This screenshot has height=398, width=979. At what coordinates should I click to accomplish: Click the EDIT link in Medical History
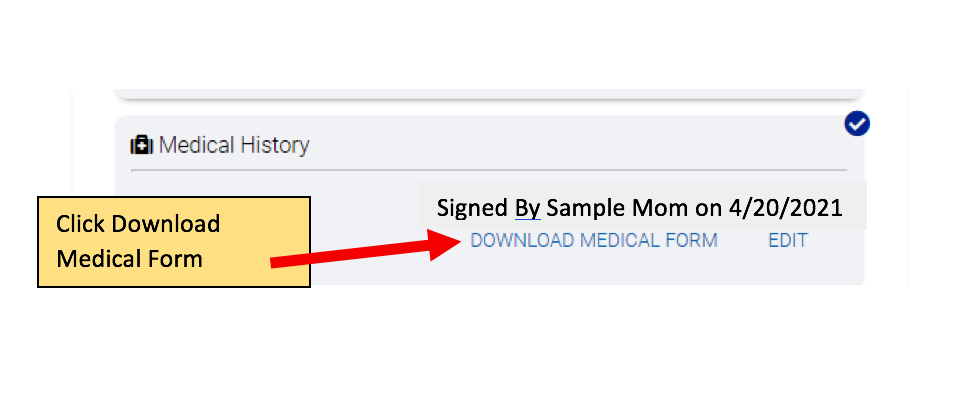coord(788,241)
